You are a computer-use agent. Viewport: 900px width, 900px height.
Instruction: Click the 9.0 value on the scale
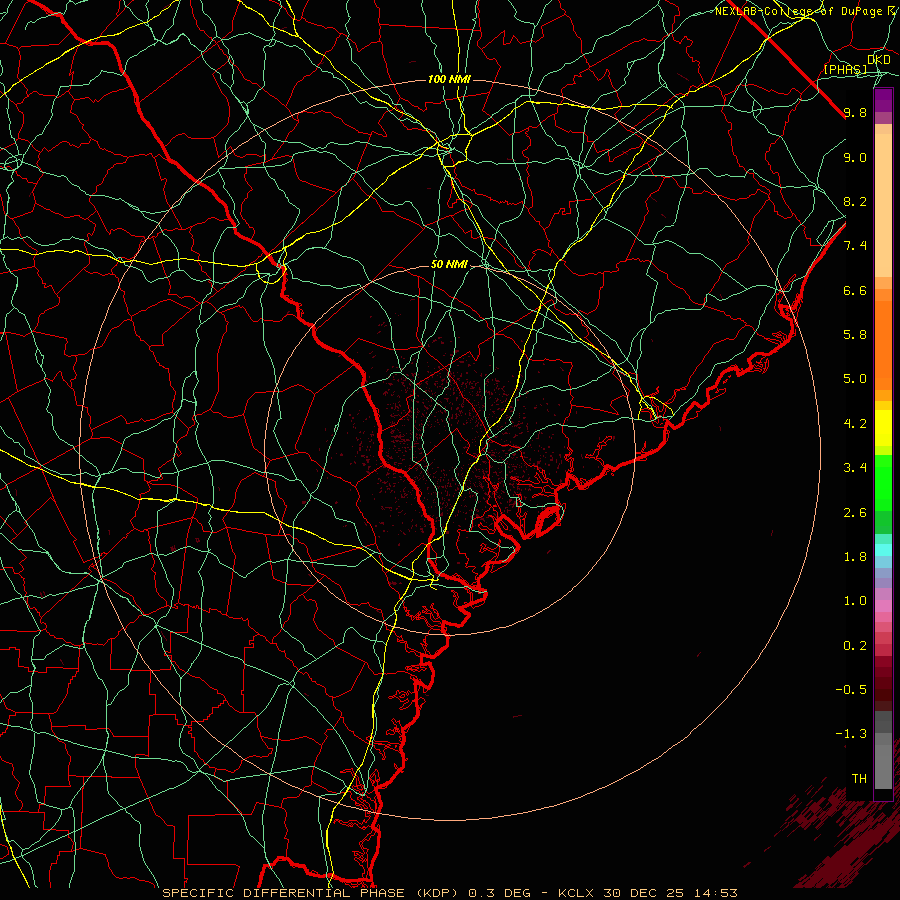(855, 157)
